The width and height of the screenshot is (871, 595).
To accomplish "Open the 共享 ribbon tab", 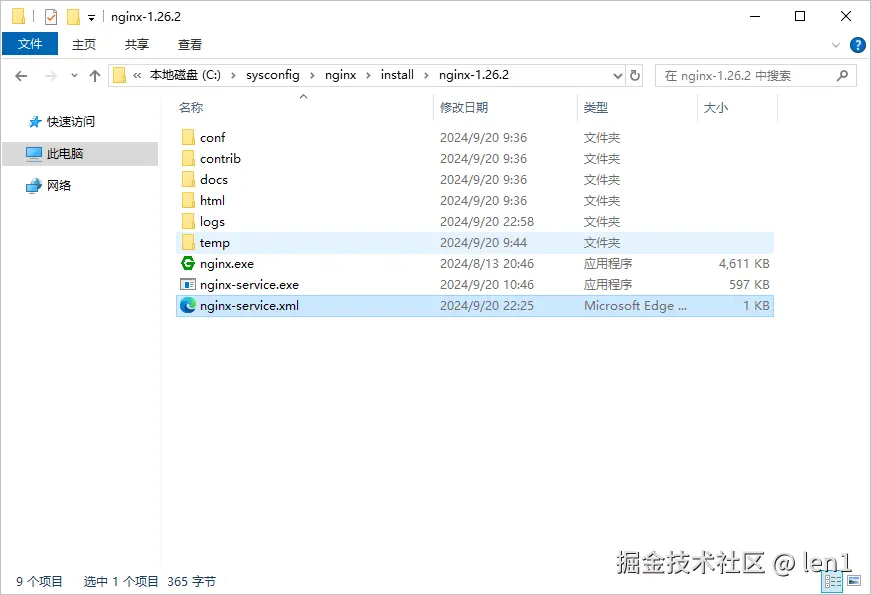I will click(x=137, y=44).
